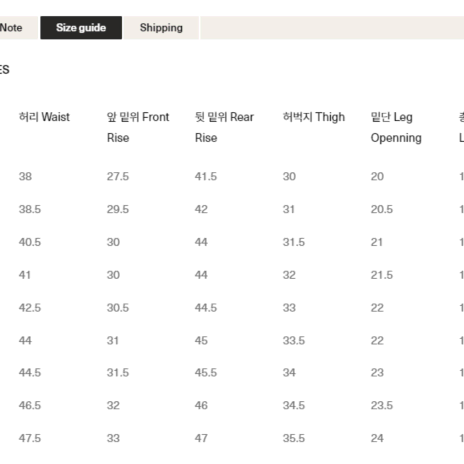Image resolution: width=464 pixels, height=464 pixels.
Task: Click the empty tab bar area
Action: pos(332,28)
